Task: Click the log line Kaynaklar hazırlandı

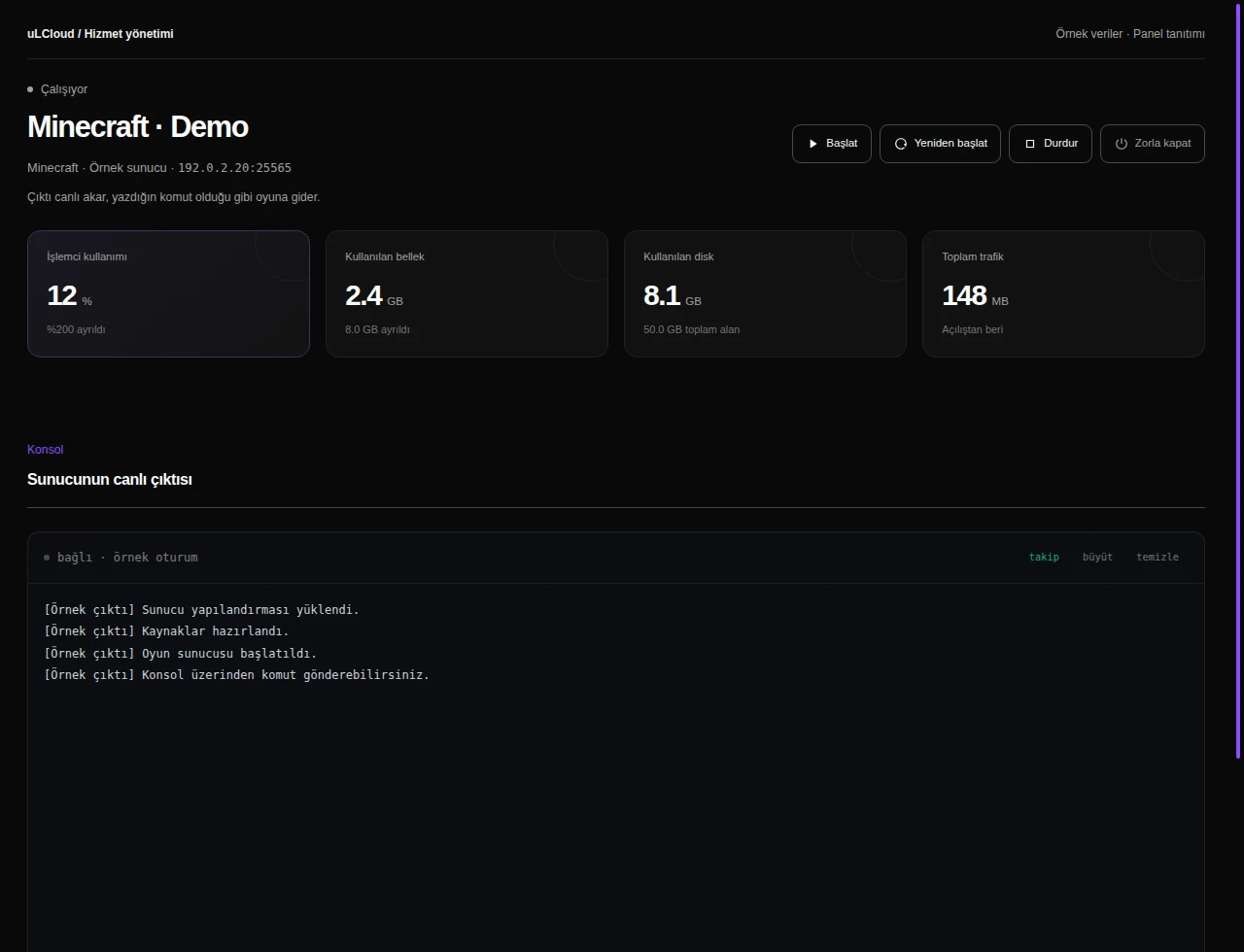Action: 167,631
